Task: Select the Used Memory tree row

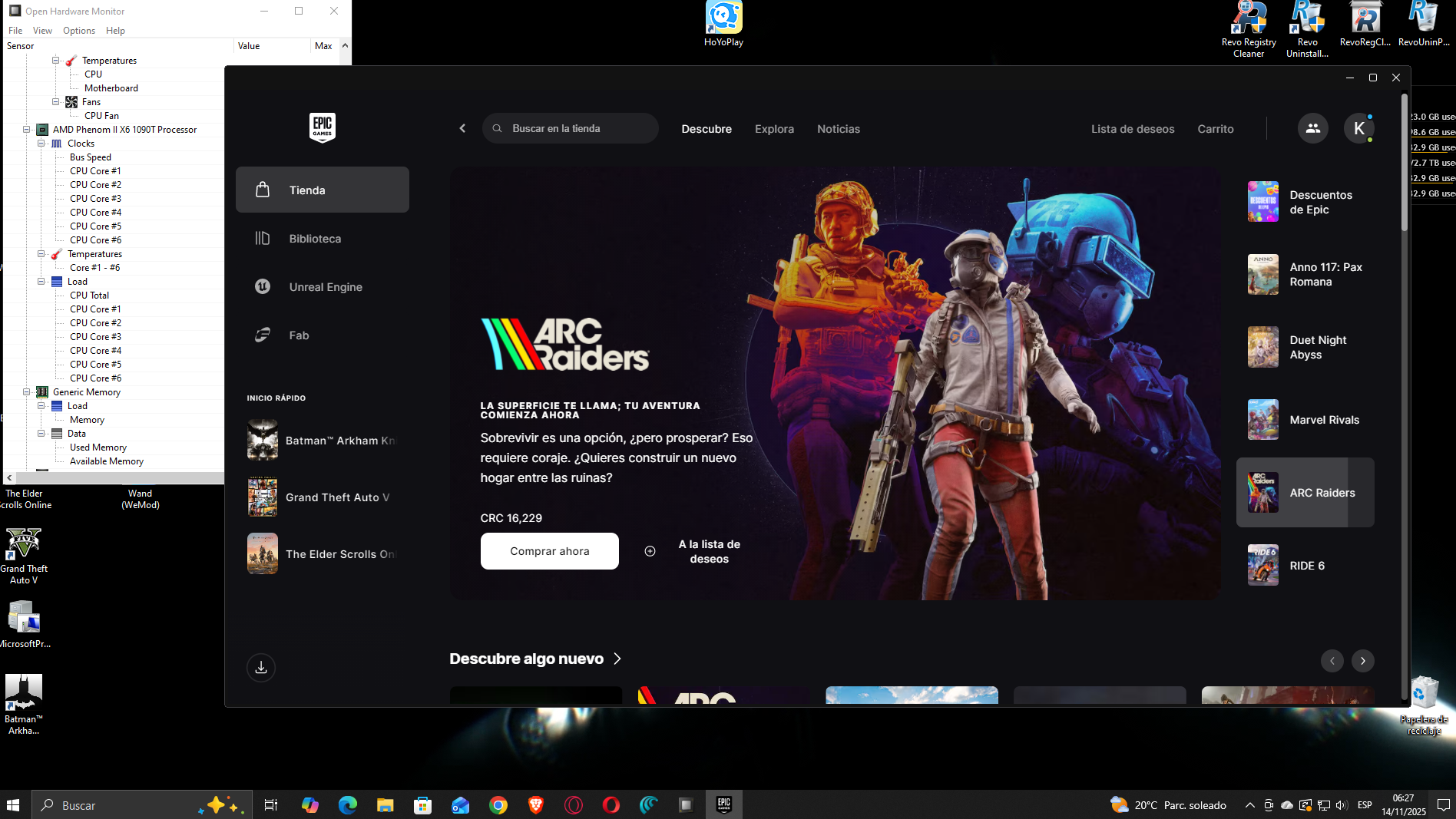Action: click(x=98, y=447)
